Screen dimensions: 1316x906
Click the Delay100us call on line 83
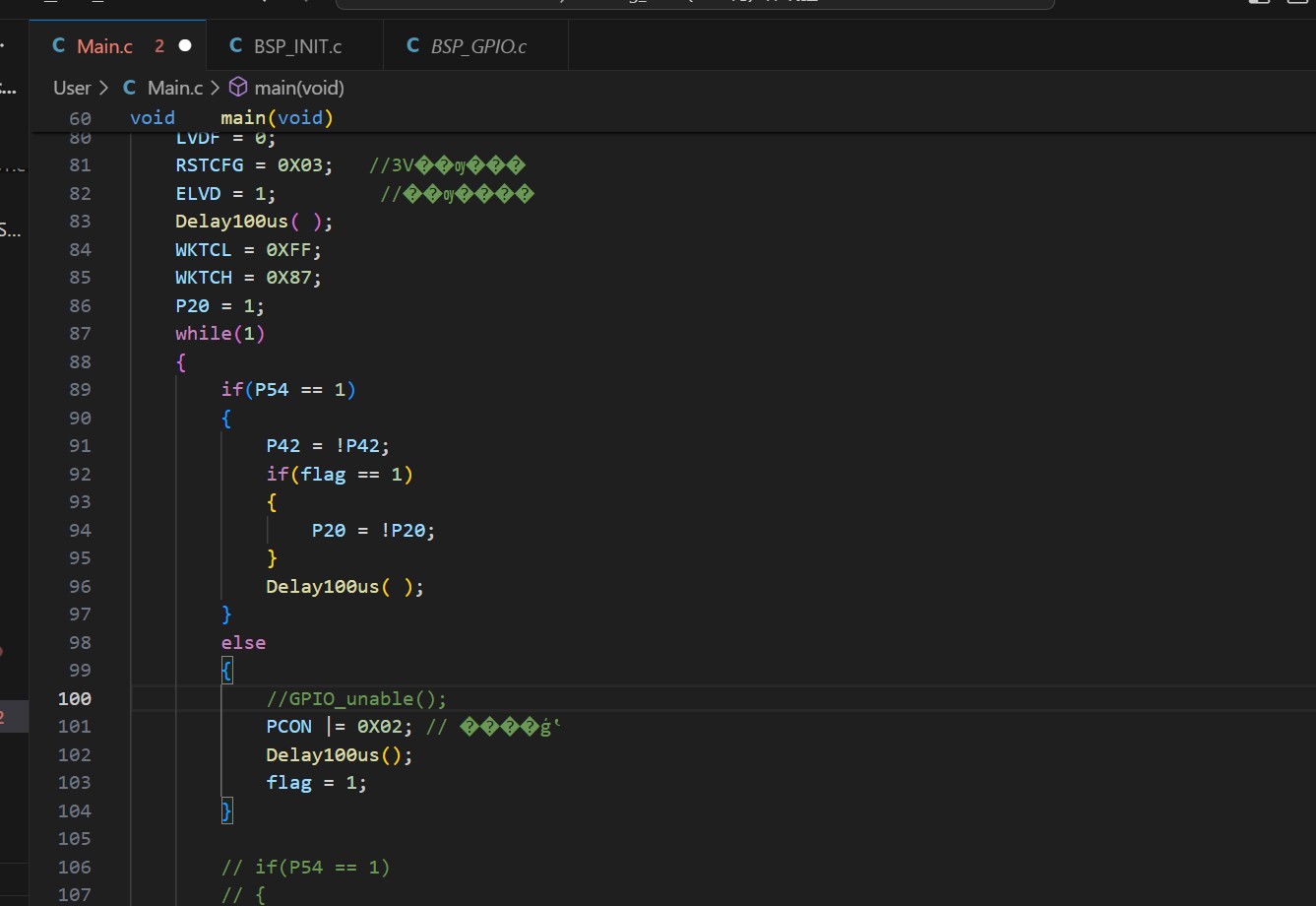click(x=254, y=221)
